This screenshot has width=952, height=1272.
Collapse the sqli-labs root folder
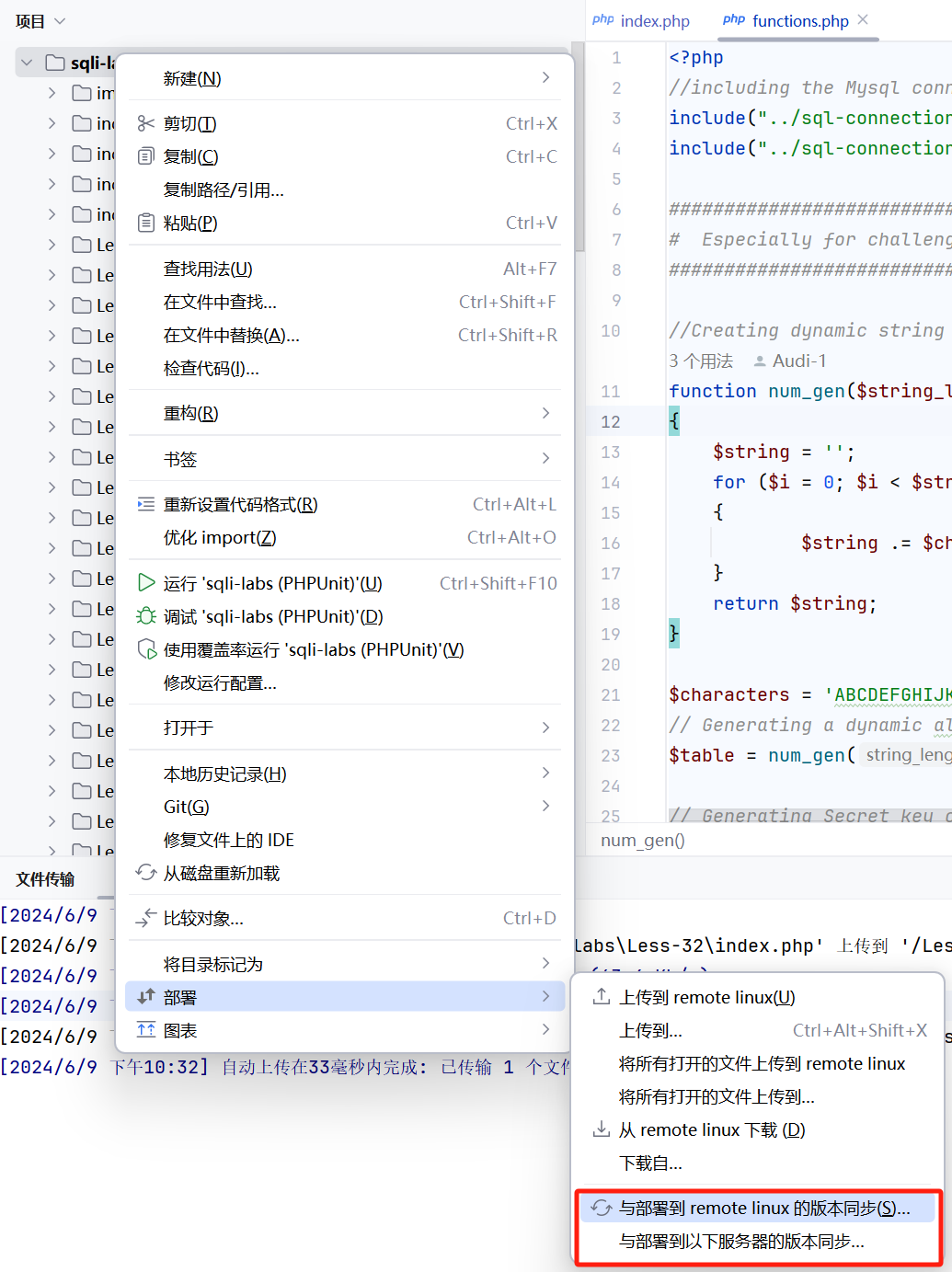tap(27, 63)
